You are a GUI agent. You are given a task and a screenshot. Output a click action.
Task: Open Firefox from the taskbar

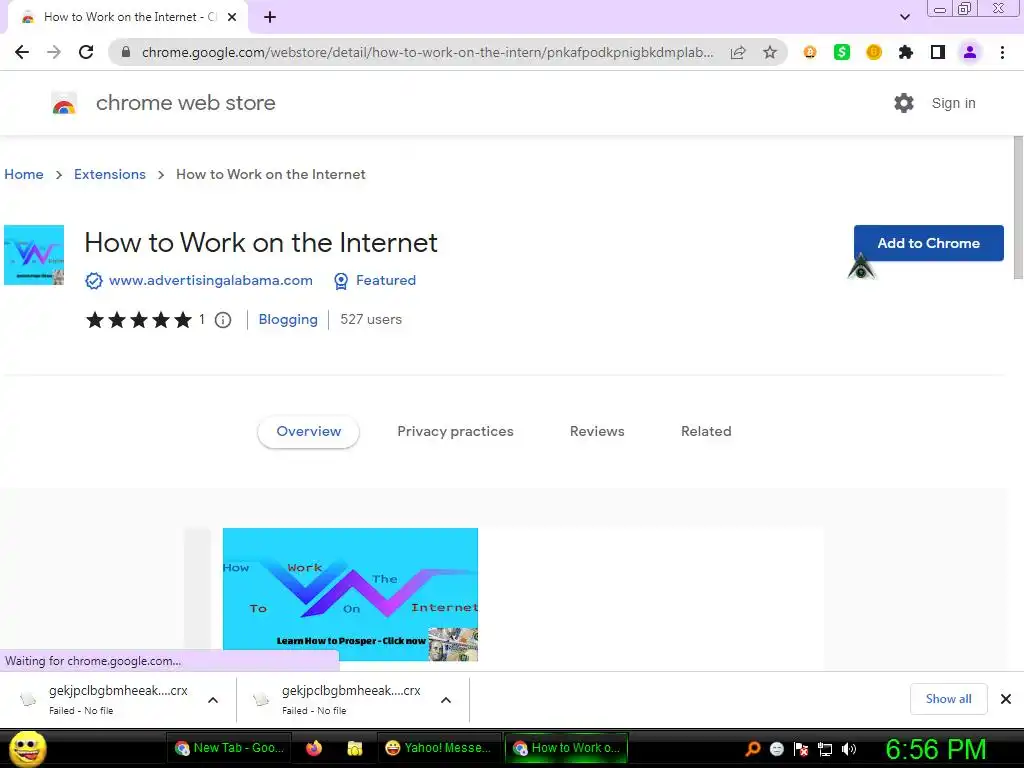314,748
